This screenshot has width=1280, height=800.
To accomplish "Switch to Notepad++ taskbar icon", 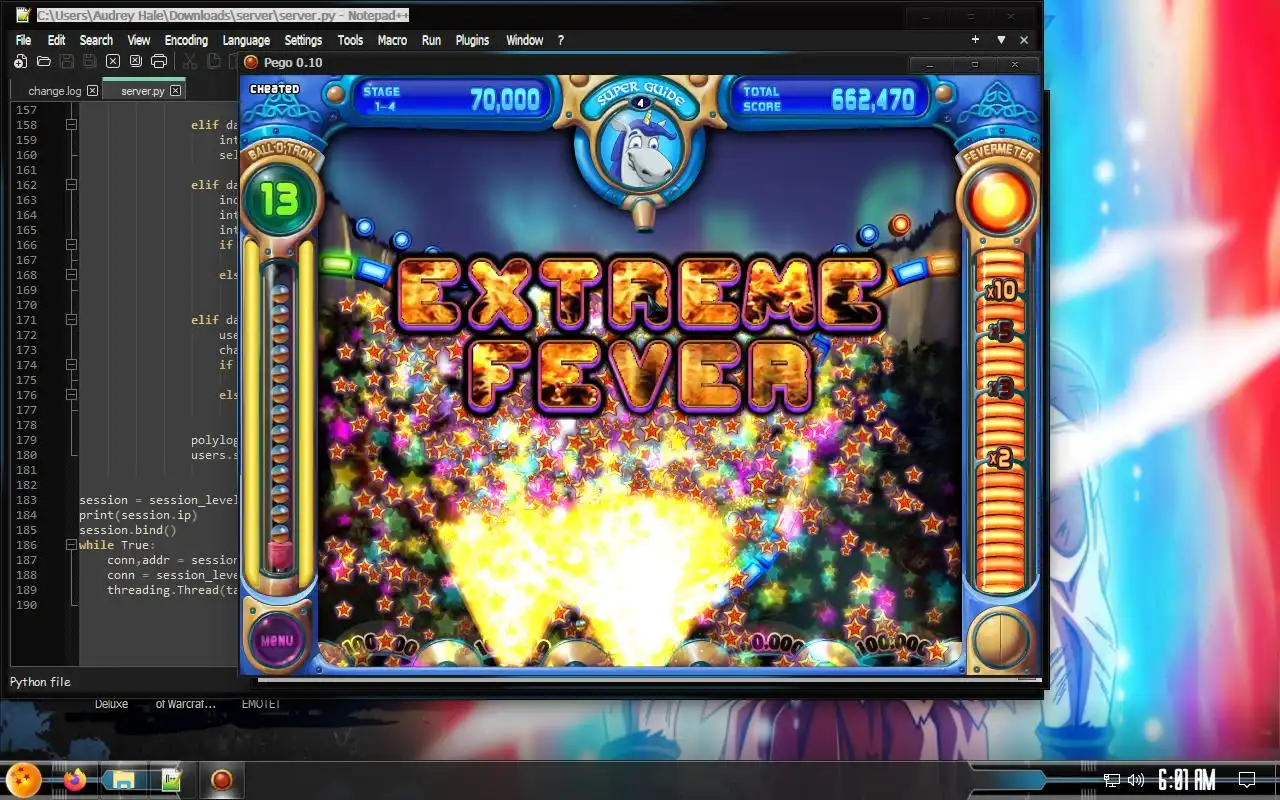I will [172, 780].
